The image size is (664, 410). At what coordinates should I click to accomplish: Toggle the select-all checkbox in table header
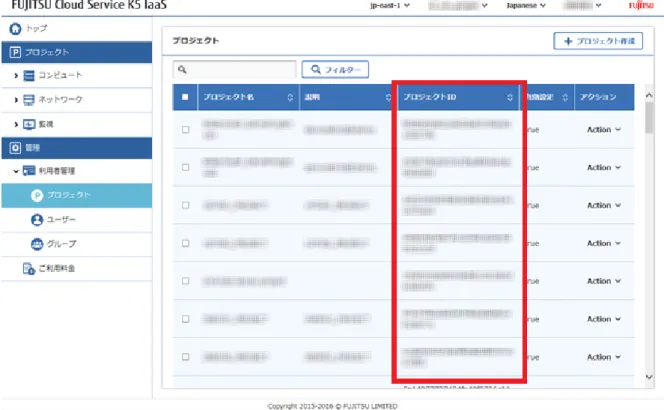point(185,97)
